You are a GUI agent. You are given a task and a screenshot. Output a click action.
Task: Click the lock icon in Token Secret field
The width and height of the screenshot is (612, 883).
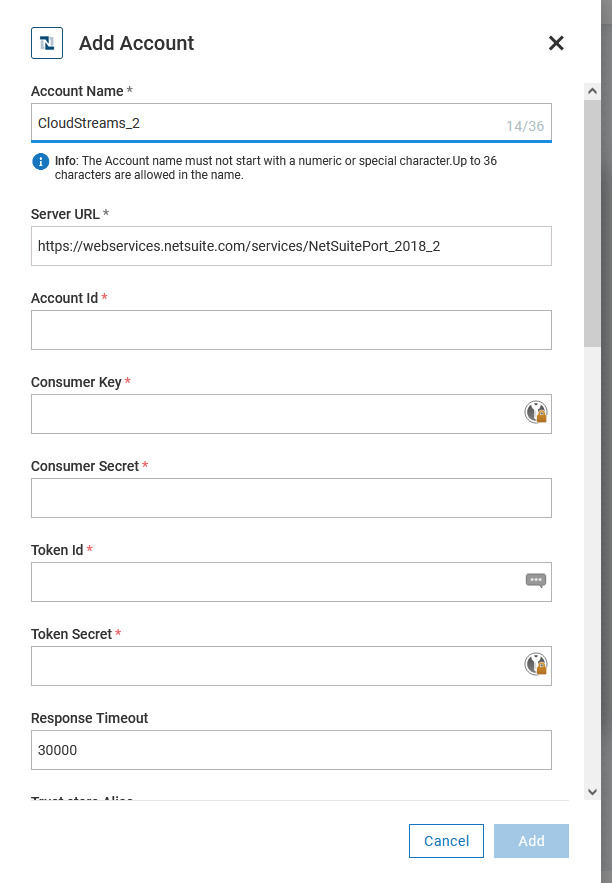click(537, 663)
